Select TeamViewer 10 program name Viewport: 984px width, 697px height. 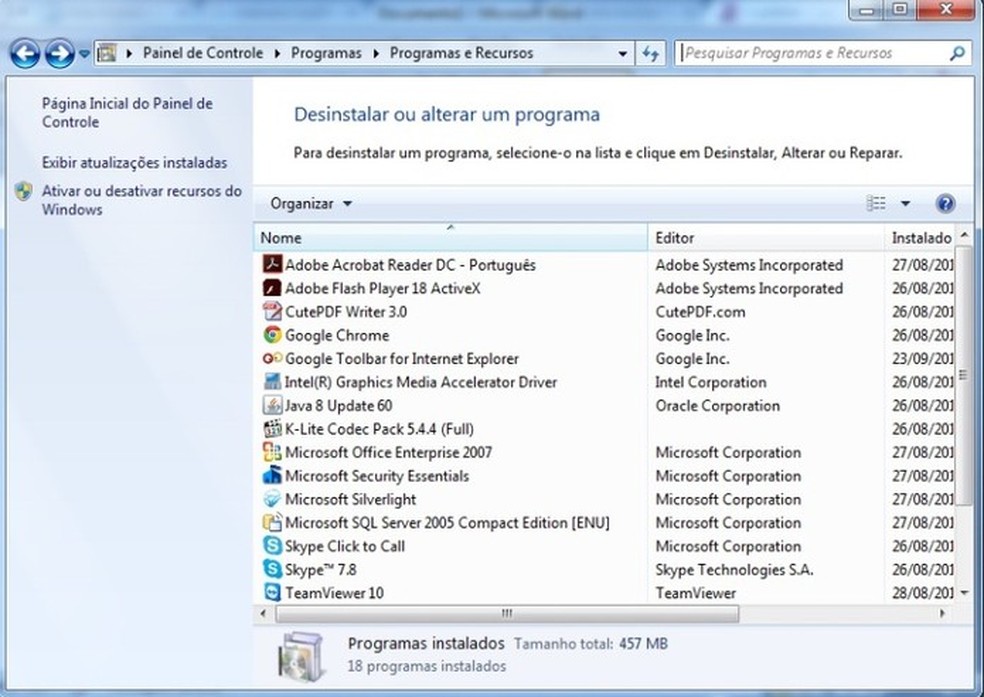[334, 593]
